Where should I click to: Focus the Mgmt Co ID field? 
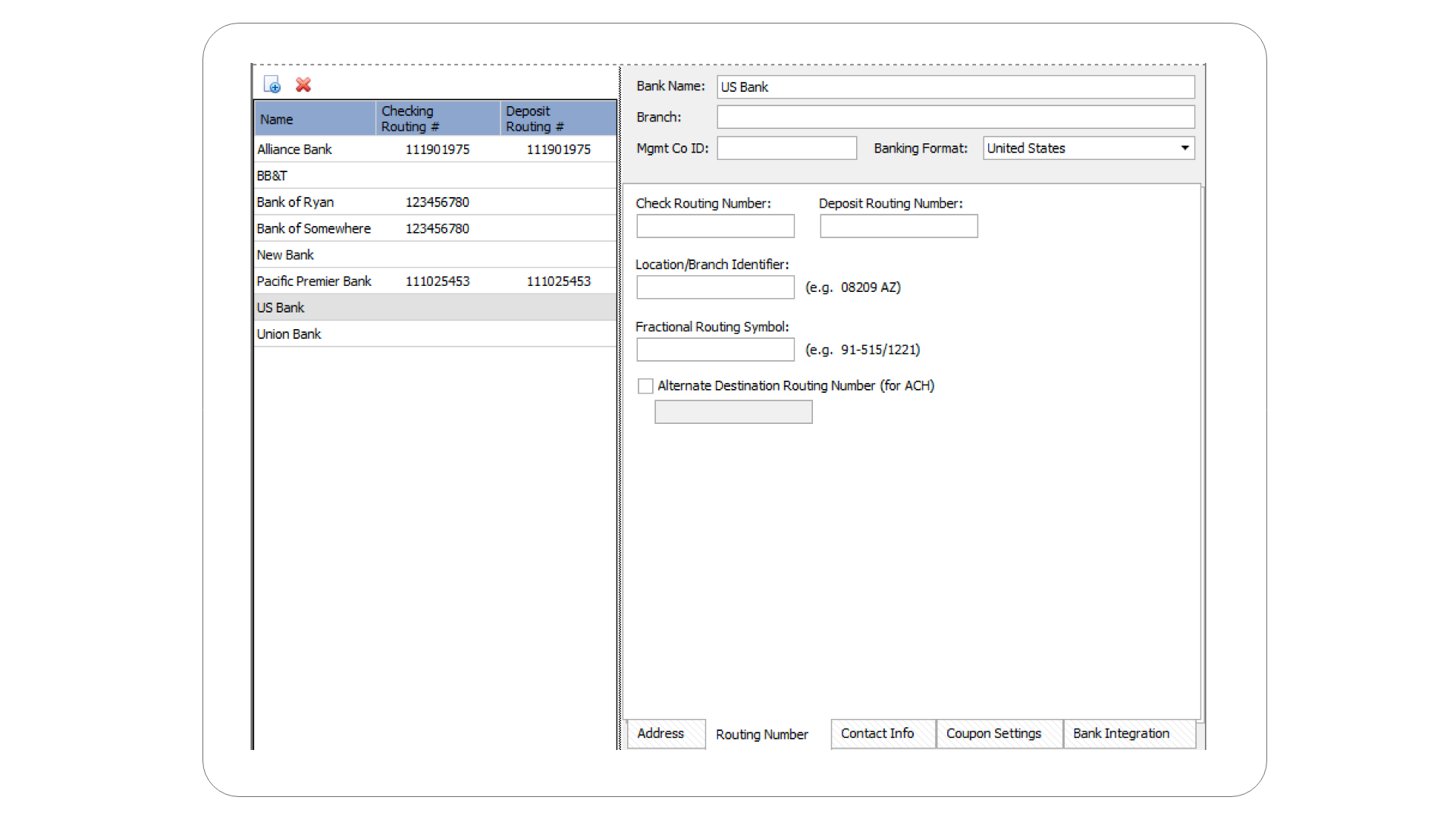786,149
